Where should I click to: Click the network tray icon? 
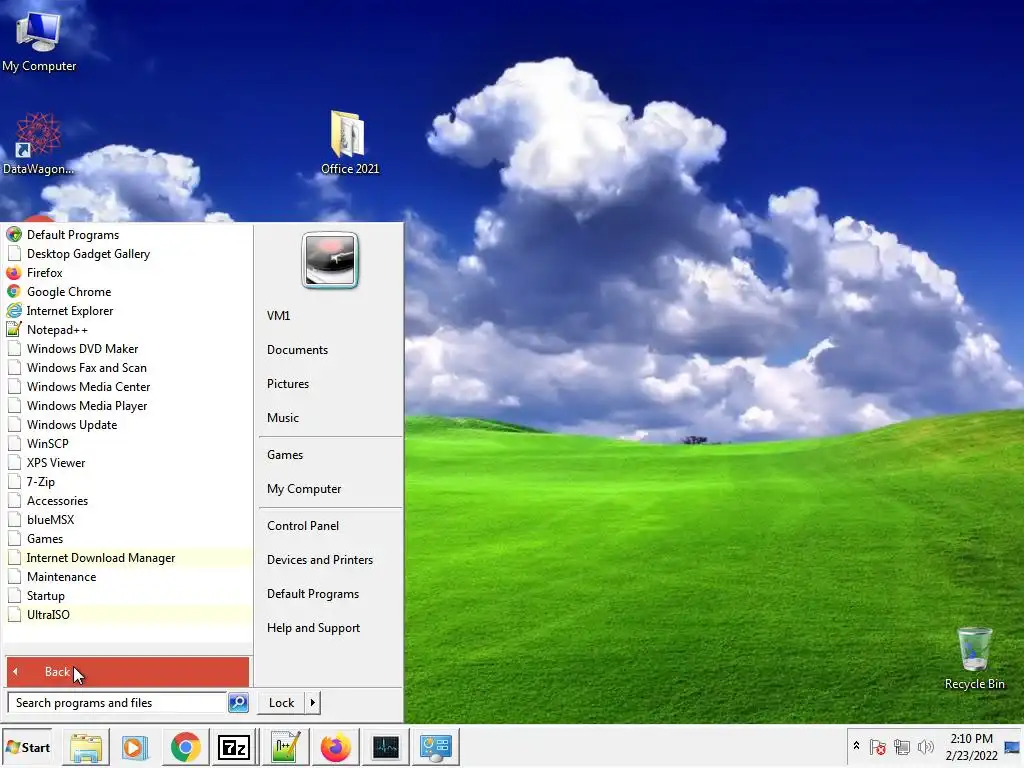point(902,747)
